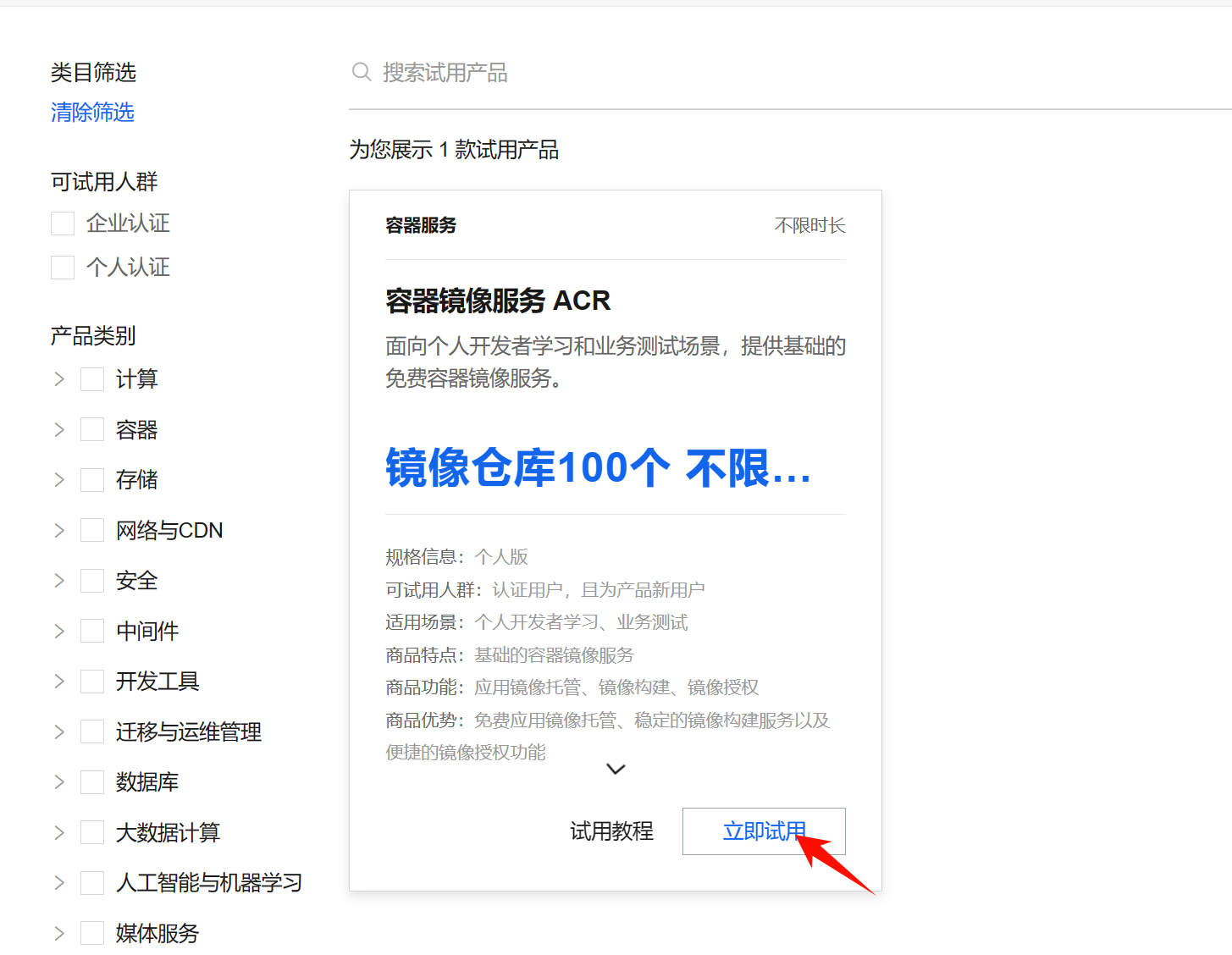Expand the product card details chevron
Screen dimensions: 1232x955
pyautogui.click(x=615, y=769)
